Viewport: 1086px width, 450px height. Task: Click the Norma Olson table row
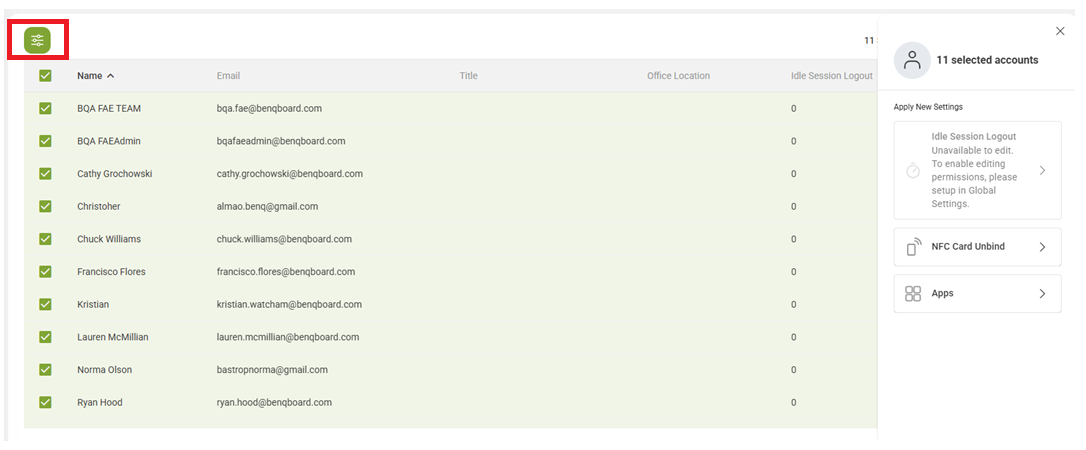[450, 370]
